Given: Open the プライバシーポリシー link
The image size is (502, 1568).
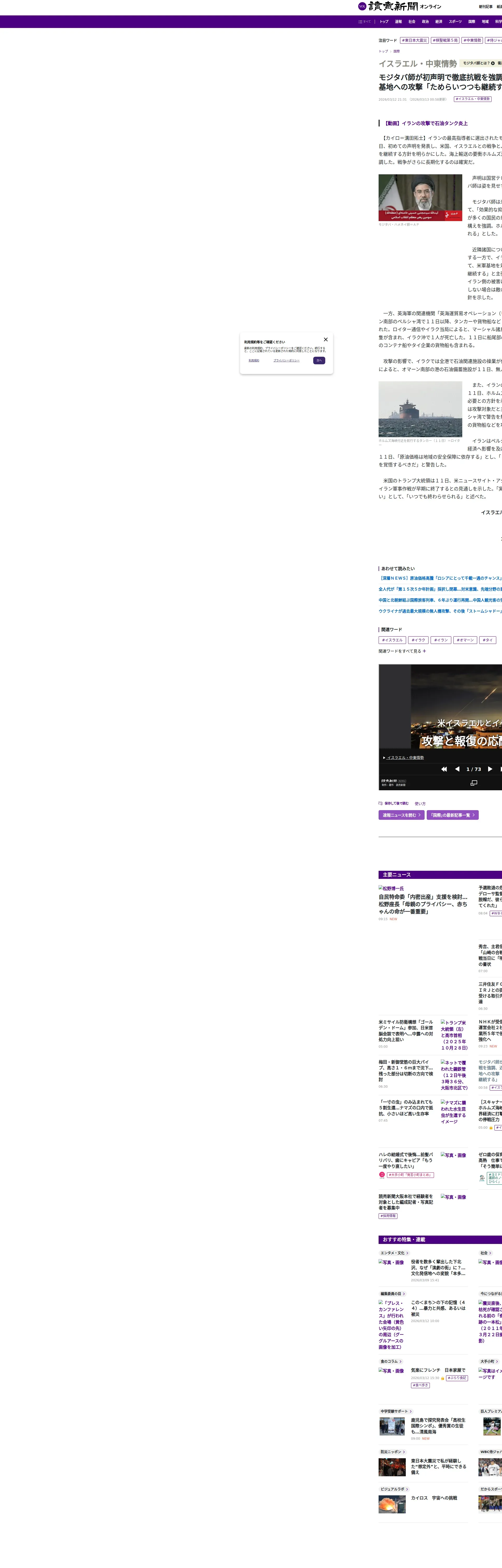Looking at the screenshot, I should tap(286, 360).
